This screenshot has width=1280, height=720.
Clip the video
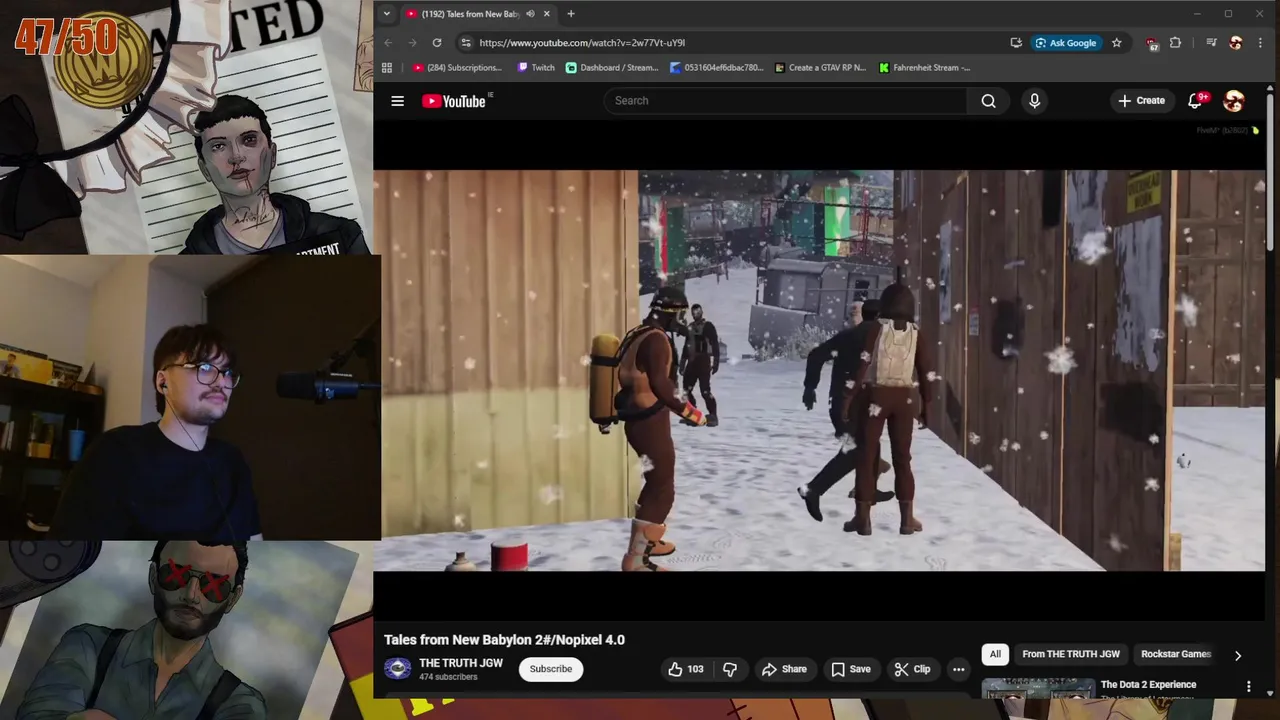click(x=912, y=669)
